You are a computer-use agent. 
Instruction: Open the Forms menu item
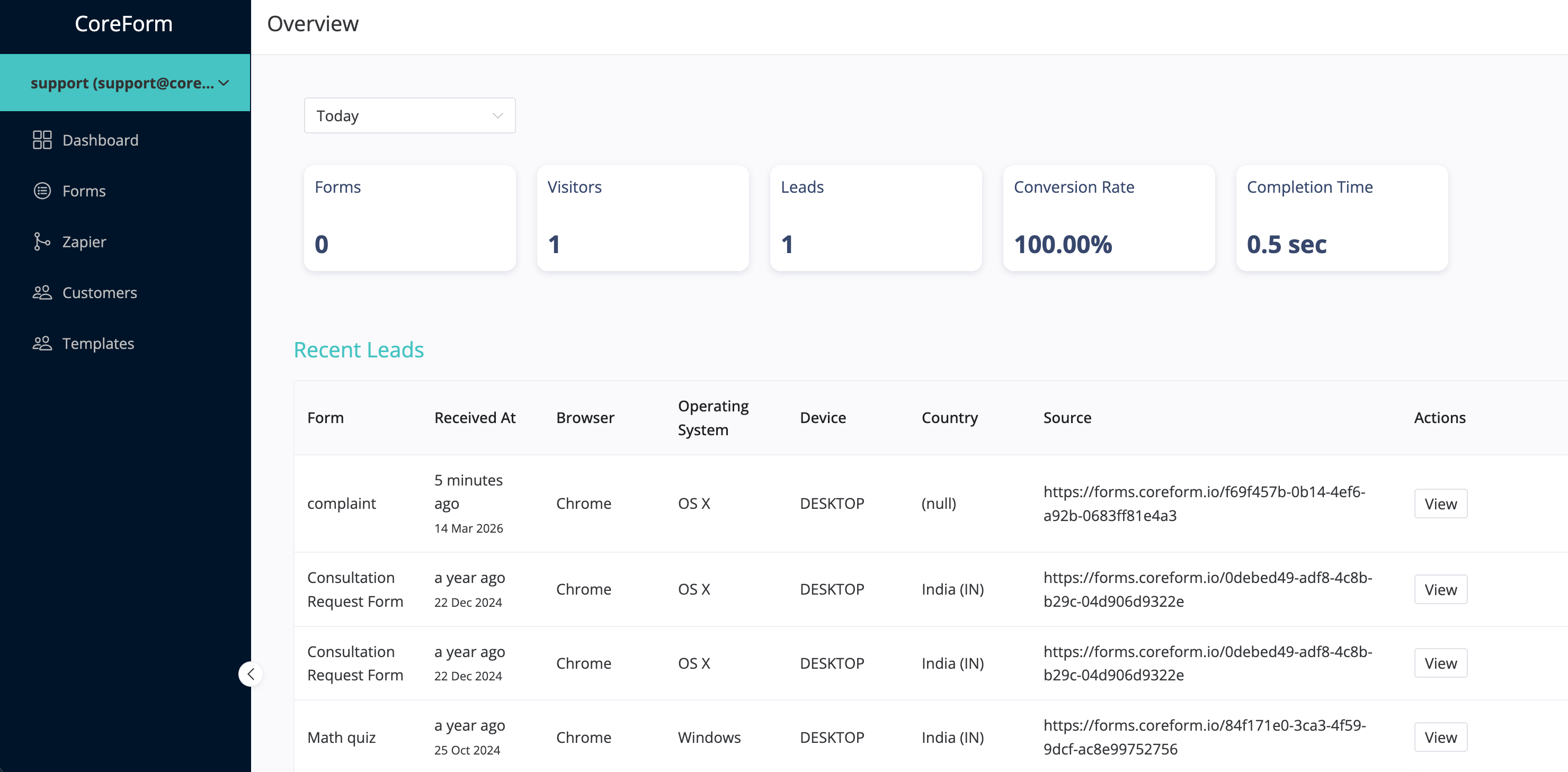(x=84, y=191)
